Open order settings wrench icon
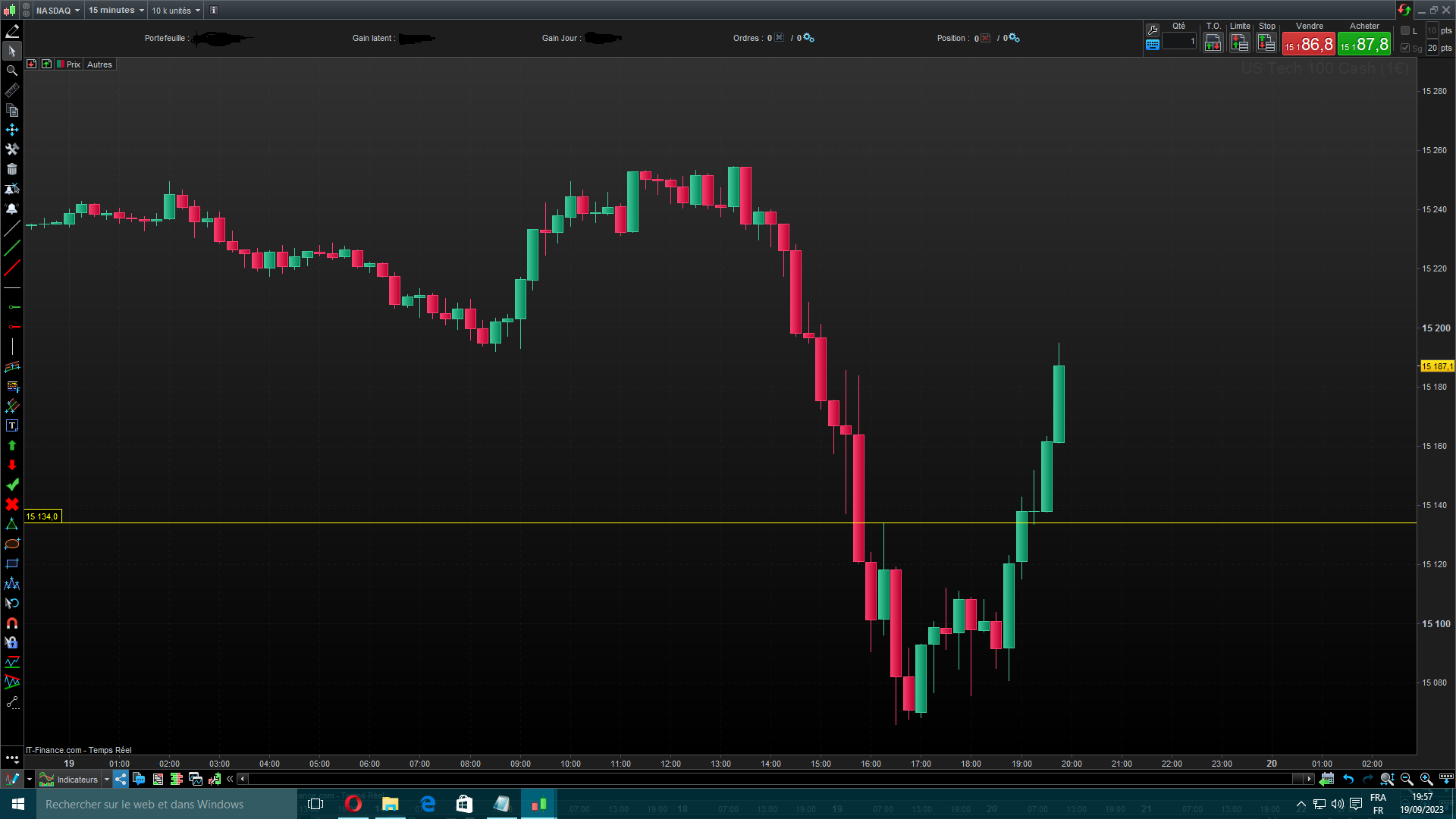This screenshot has height=819, width=1456. click(x=1152, y=30)
